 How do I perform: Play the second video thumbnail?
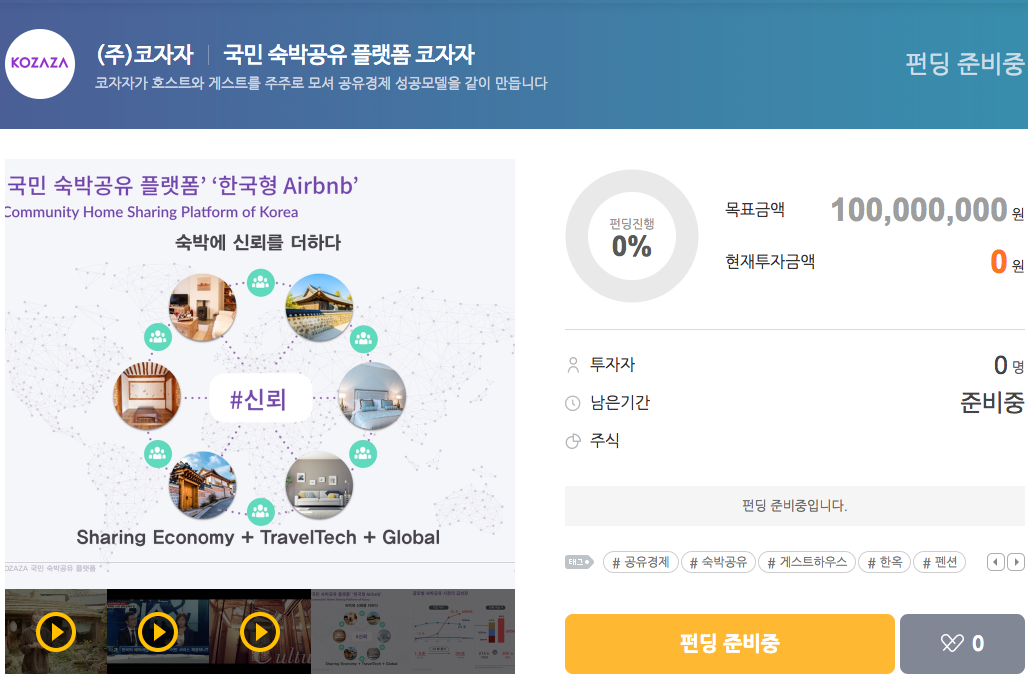[158, 632]
